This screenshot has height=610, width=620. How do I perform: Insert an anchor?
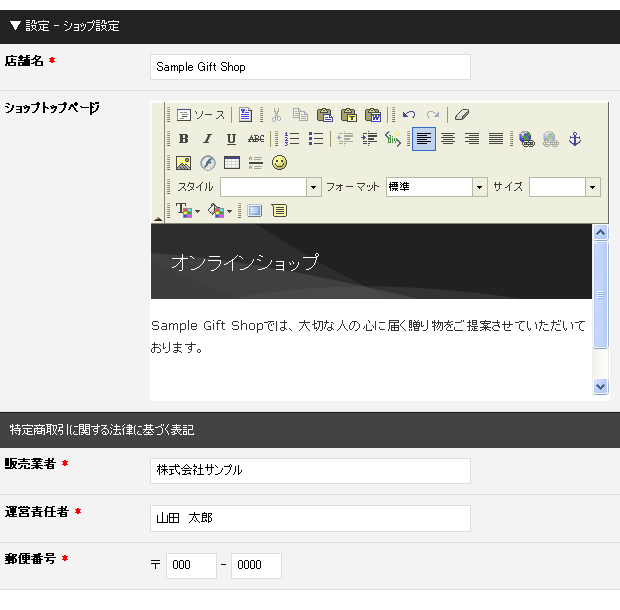(575, 139)
